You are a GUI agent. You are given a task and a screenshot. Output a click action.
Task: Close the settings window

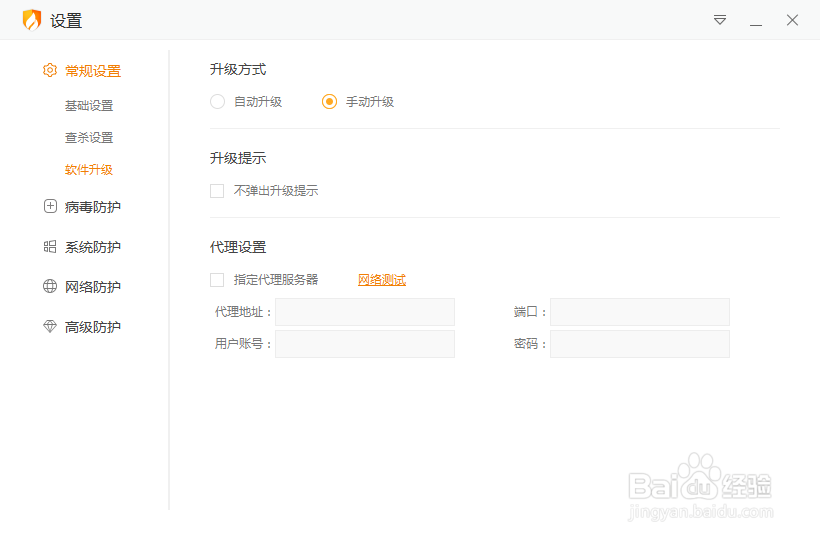tap(792, 20)
